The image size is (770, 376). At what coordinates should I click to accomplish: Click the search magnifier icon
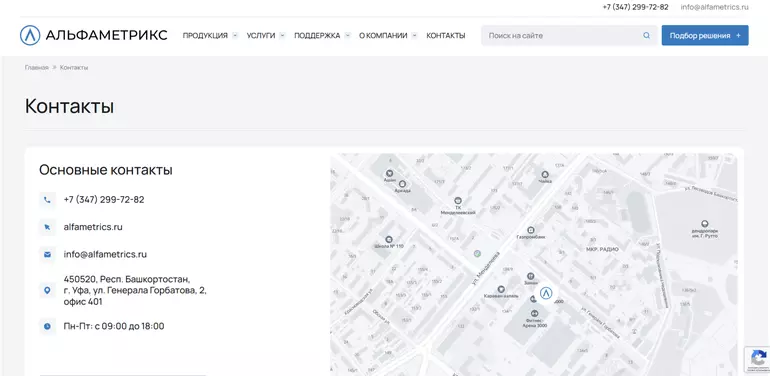[x=646, y=35]
